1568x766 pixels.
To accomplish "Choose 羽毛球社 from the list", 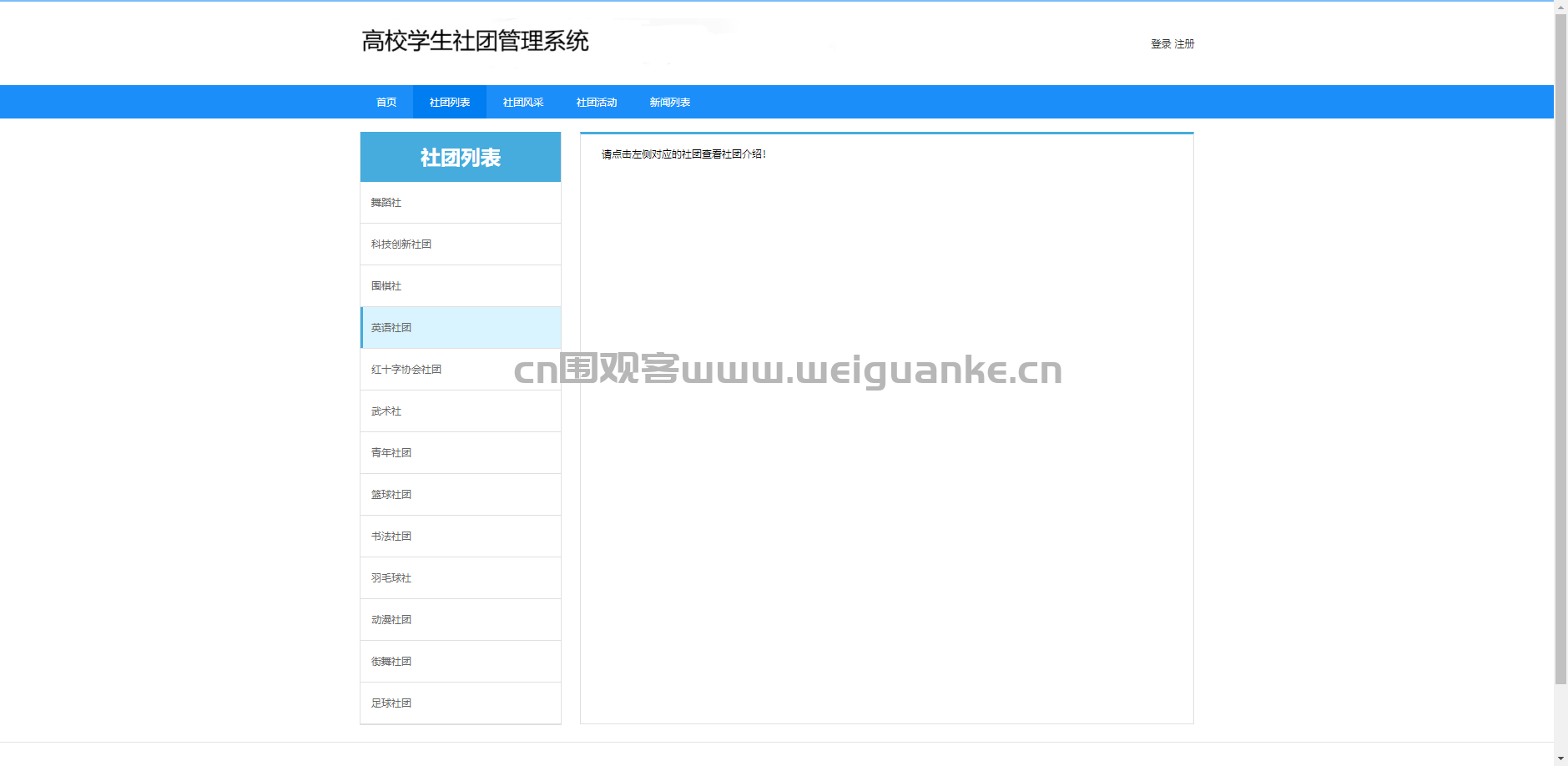I will [461, 578].
